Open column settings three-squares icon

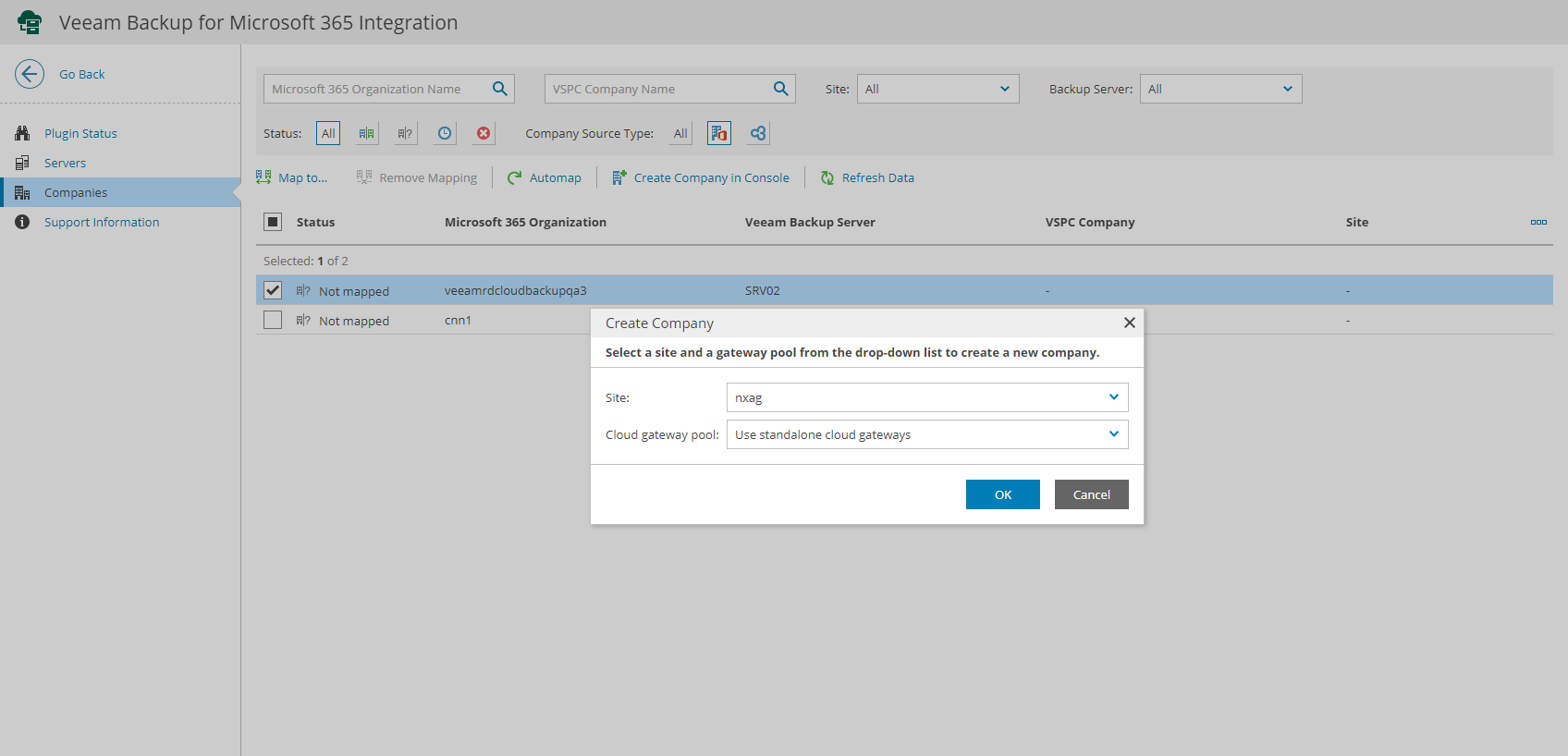click(1538, 222)
